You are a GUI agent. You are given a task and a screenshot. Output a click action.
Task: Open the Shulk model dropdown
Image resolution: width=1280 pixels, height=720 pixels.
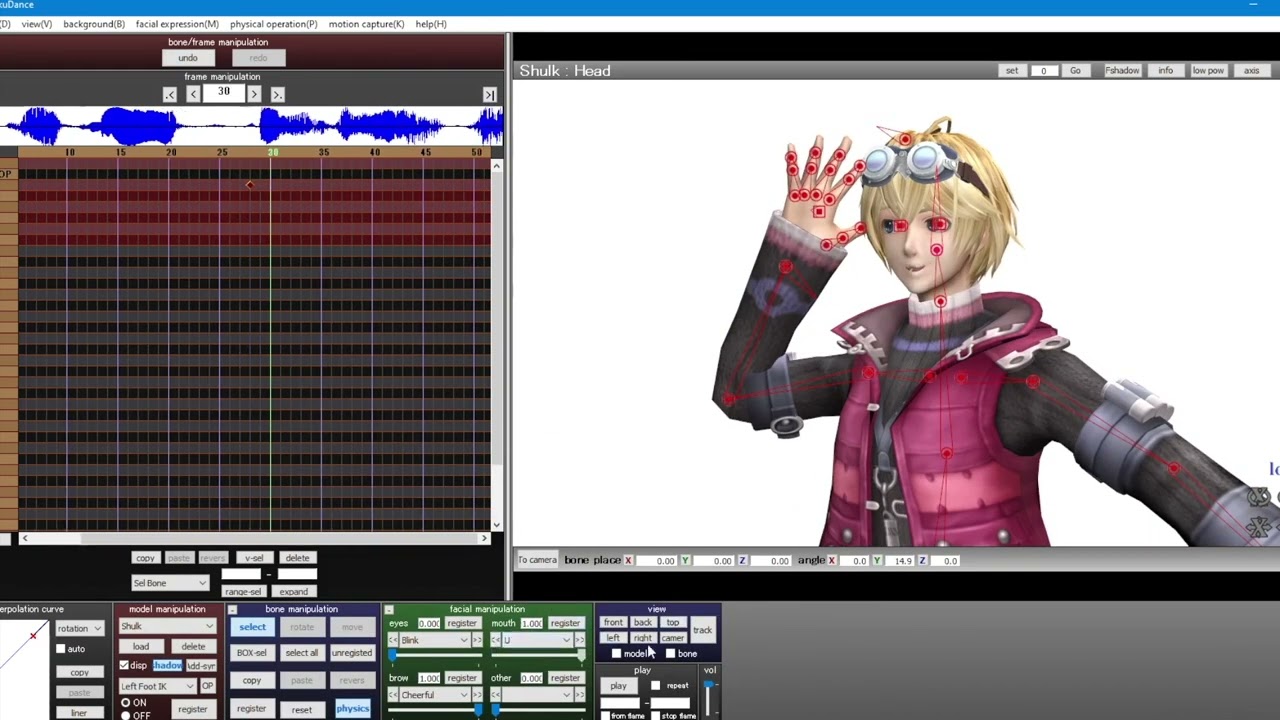(x=167, y=627)
